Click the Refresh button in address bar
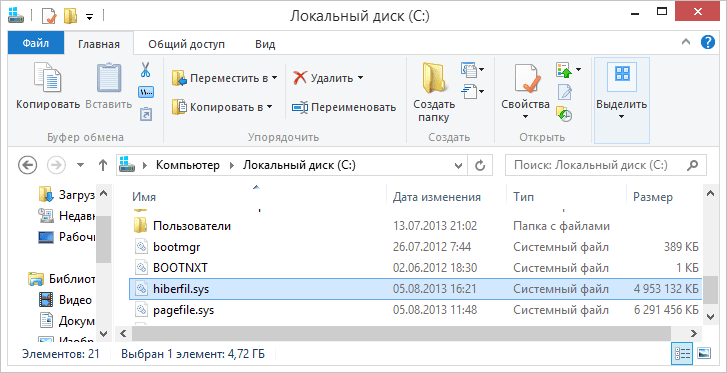 pyautogui.click(x=480, y=165)
